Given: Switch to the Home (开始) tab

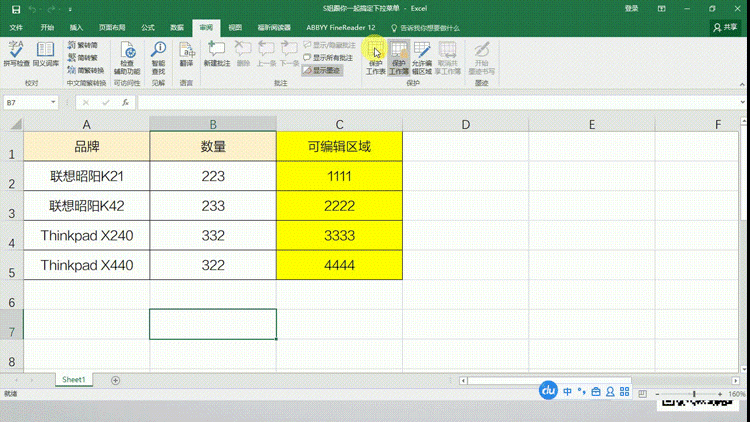Looking at the screenshot, I should click(47, 28).
